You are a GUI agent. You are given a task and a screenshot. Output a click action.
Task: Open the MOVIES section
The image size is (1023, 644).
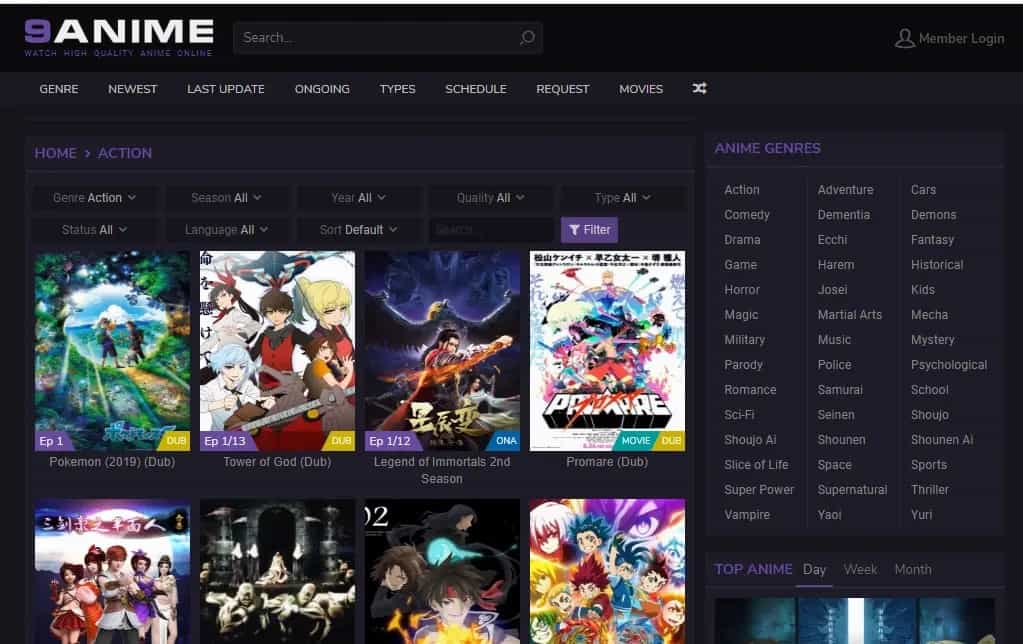641,89
